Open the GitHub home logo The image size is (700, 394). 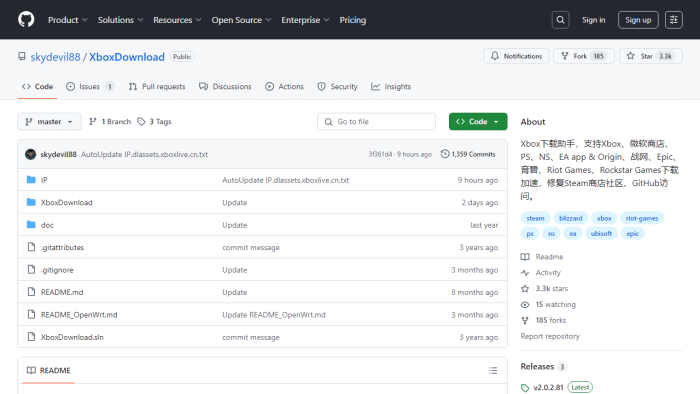pos(26,20)
